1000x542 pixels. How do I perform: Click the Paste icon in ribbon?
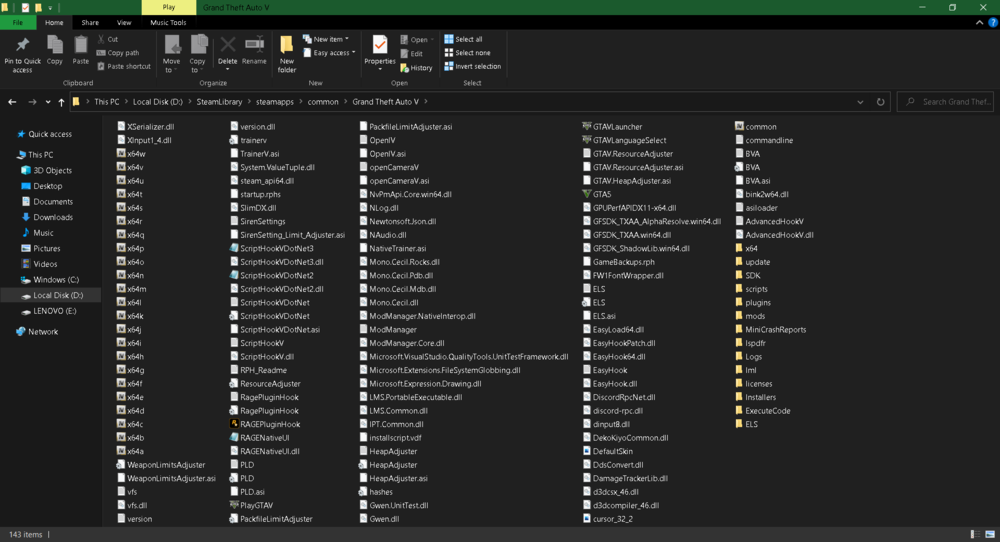pos(80,45)
